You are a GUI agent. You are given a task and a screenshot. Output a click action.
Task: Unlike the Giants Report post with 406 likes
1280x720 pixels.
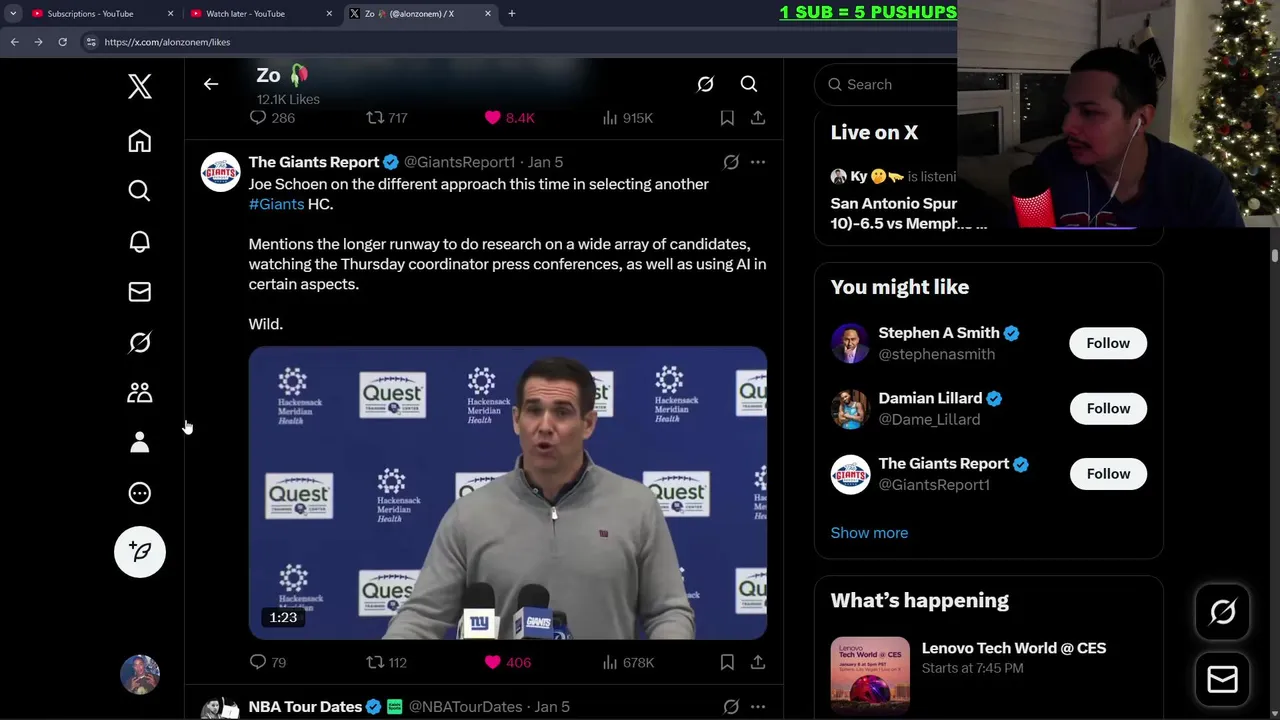[508, 662]
